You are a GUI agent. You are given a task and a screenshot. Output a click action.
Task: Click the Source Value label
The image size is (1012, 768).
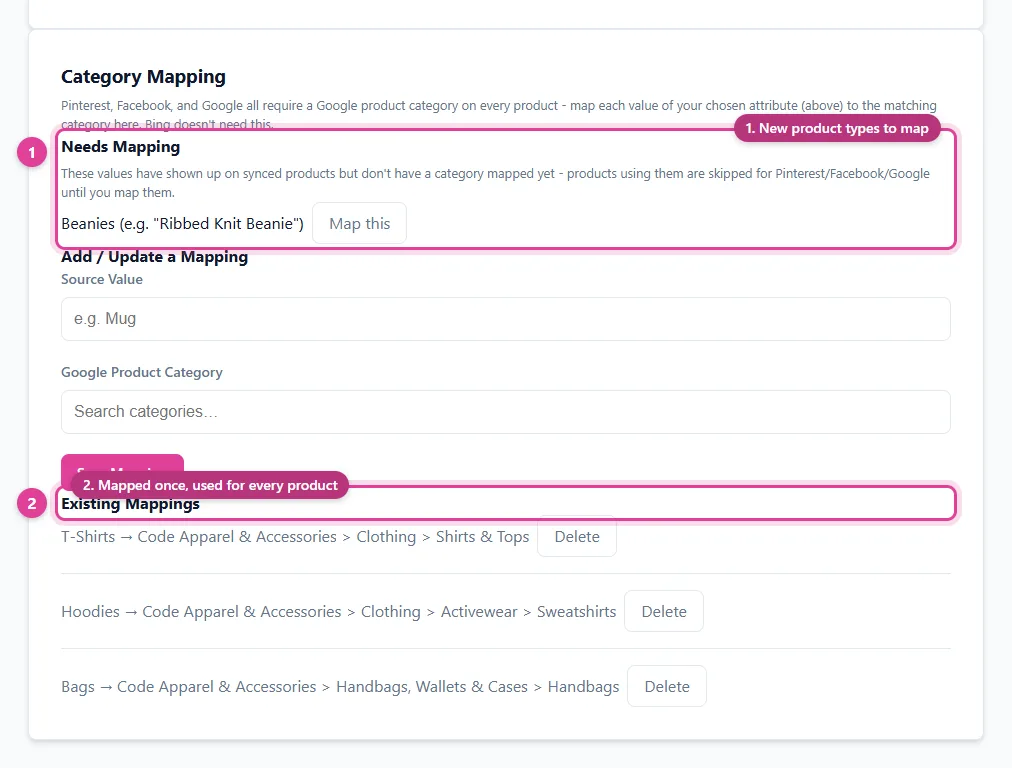tap(102, 279)
